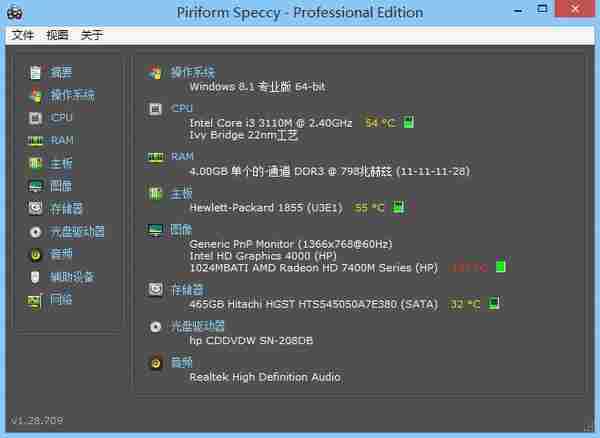Screen dimensions: 600x438
Task: Open the 关于 (About) menu
Action: point(91,35)
